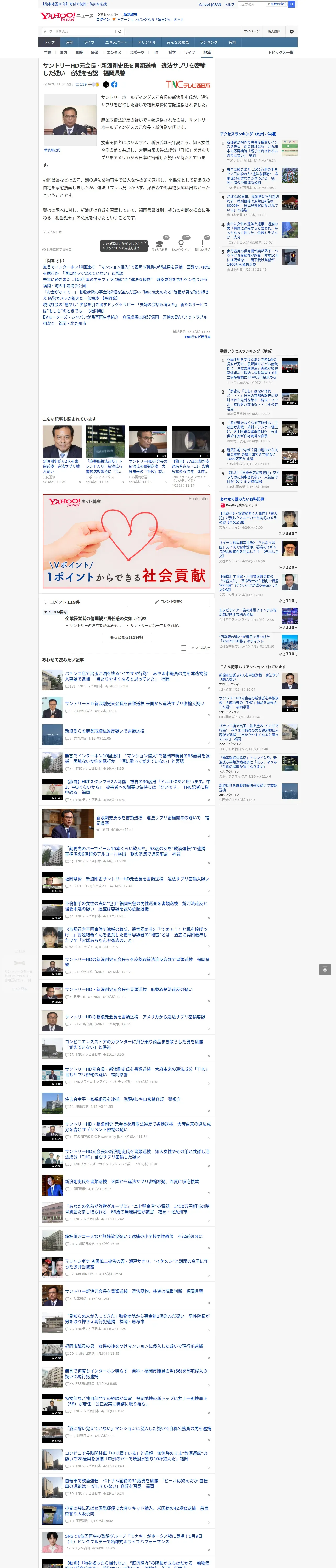Click the blue web search button
Image resolution: width=336 pixels, height=1568 pixels.
tap(292, 4)
